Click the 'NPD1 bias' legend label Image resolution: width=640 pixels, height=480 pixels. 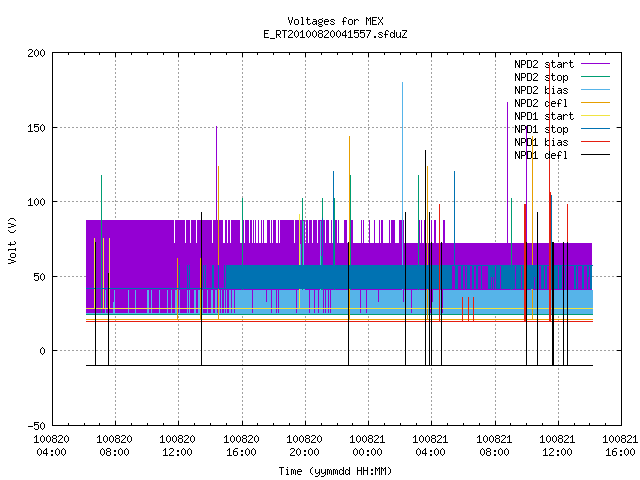(541, 142)
